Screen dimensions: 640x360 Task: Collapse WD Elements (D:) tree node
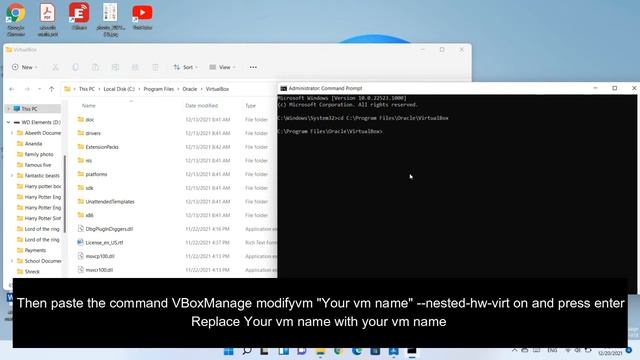pyautogui.click(x=9, y=122)
